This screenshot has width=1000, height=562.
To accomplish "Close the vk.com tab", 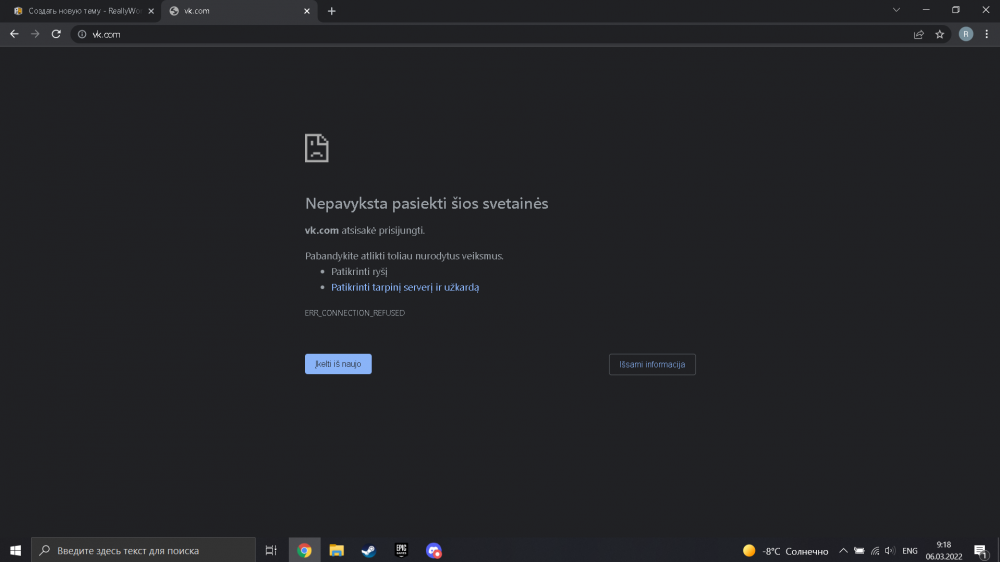I will click(x=307, y=11).
